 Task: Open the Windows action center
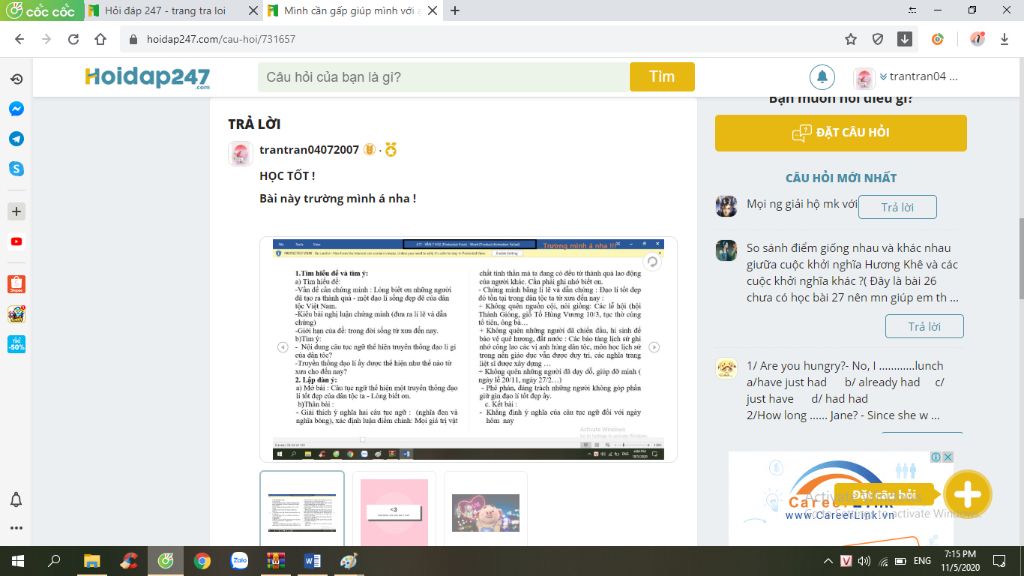point(999,561)
